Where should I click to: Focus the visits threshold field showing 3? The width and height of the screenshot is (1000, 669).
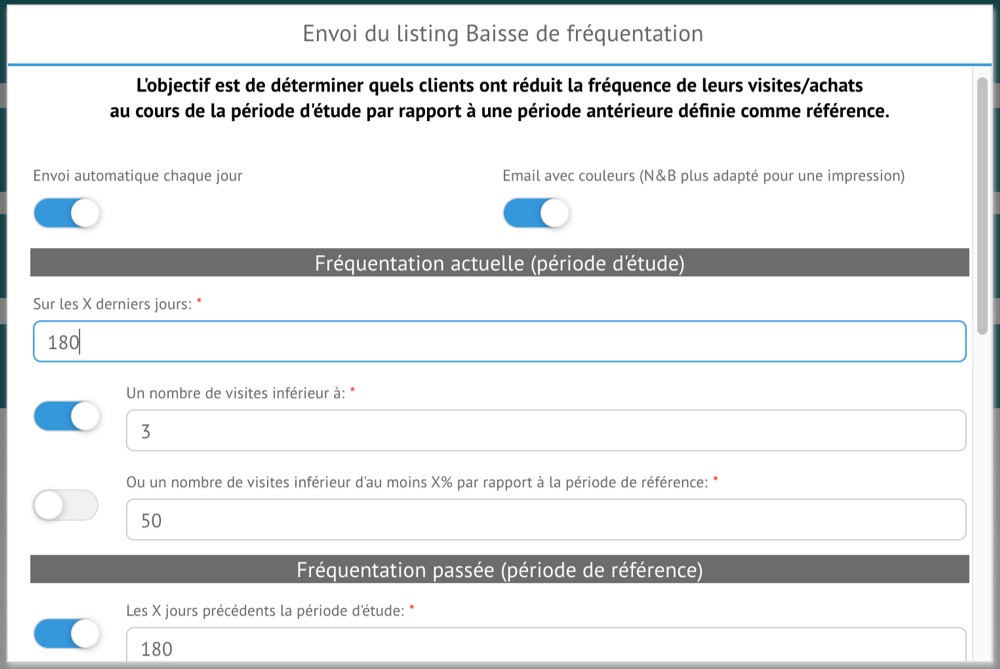(x=546, y=431)
